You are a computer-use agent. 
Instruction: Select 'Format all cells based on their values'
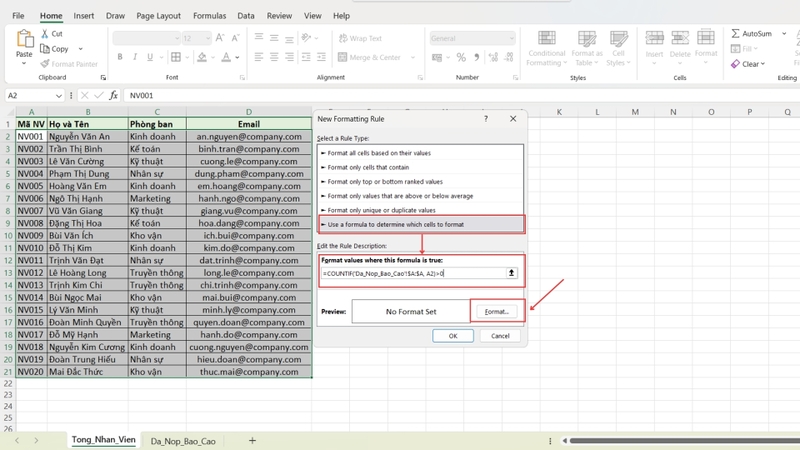420,153
